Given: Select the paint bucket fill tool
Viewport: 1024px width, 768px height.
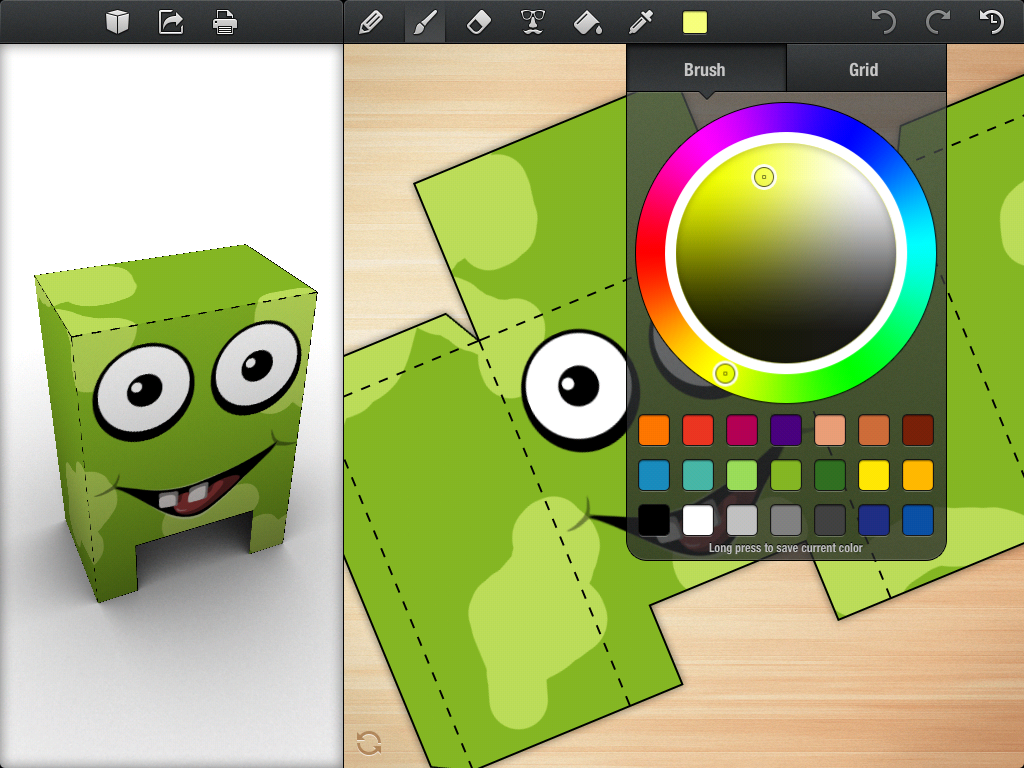Looking at the screenshot, I should coord(587,22).
